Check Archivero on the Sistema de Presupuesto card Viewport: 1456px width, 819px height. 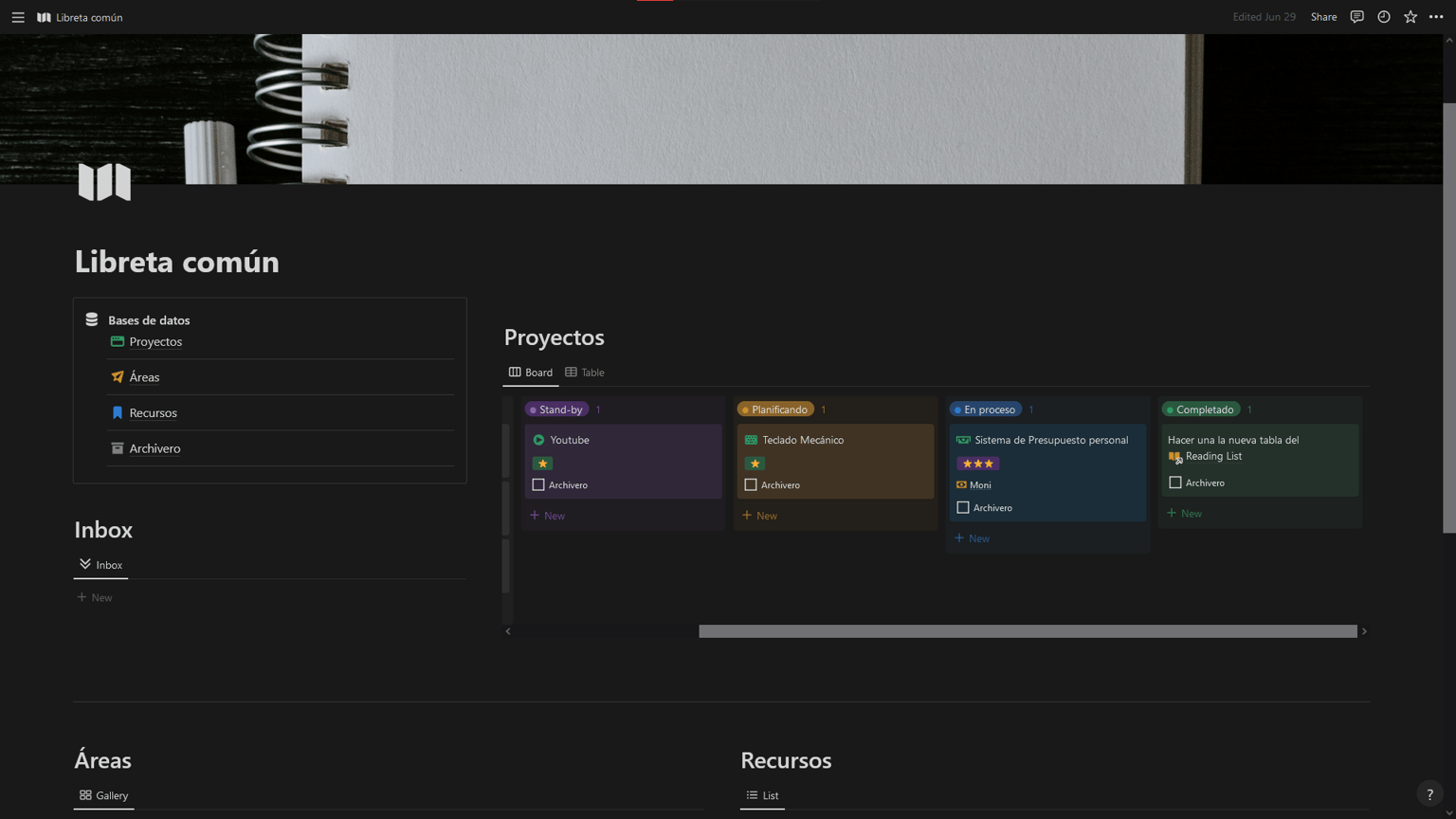tap(963, 507)
